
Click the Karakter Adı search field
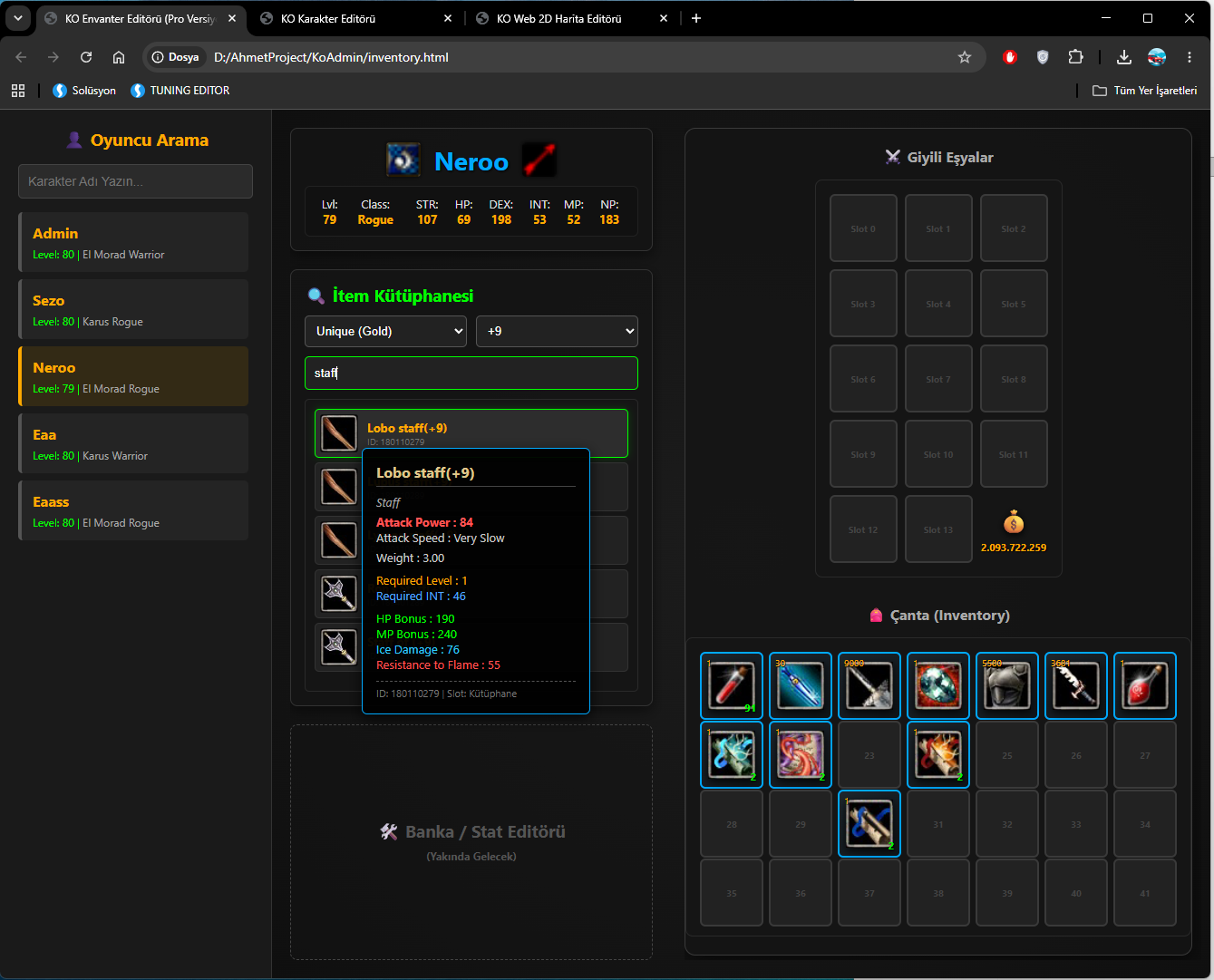coord(135,181)
